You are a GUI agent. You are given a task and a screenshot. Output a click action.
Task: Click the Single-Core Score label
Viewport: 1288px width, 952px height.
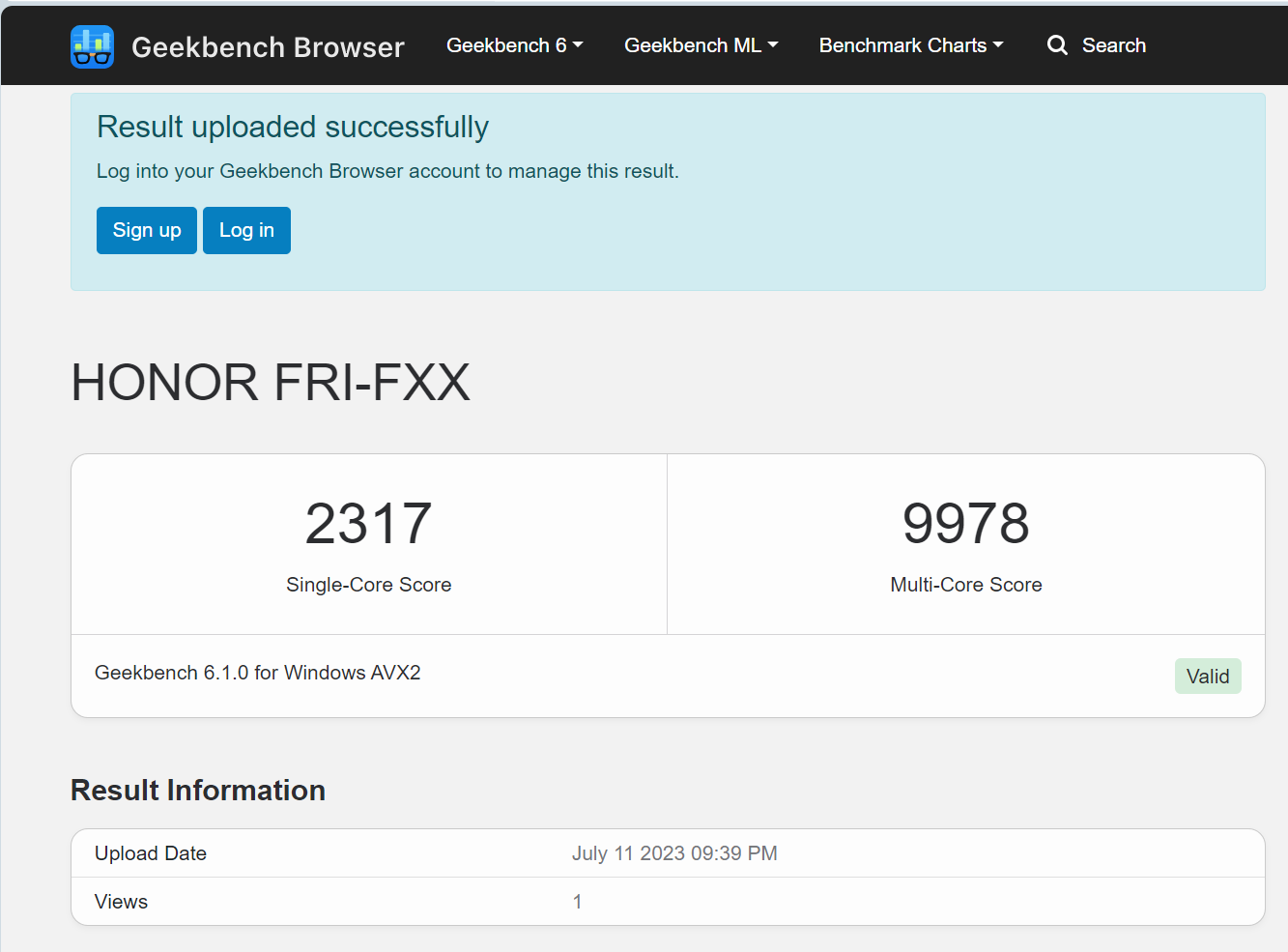(369, 585)
